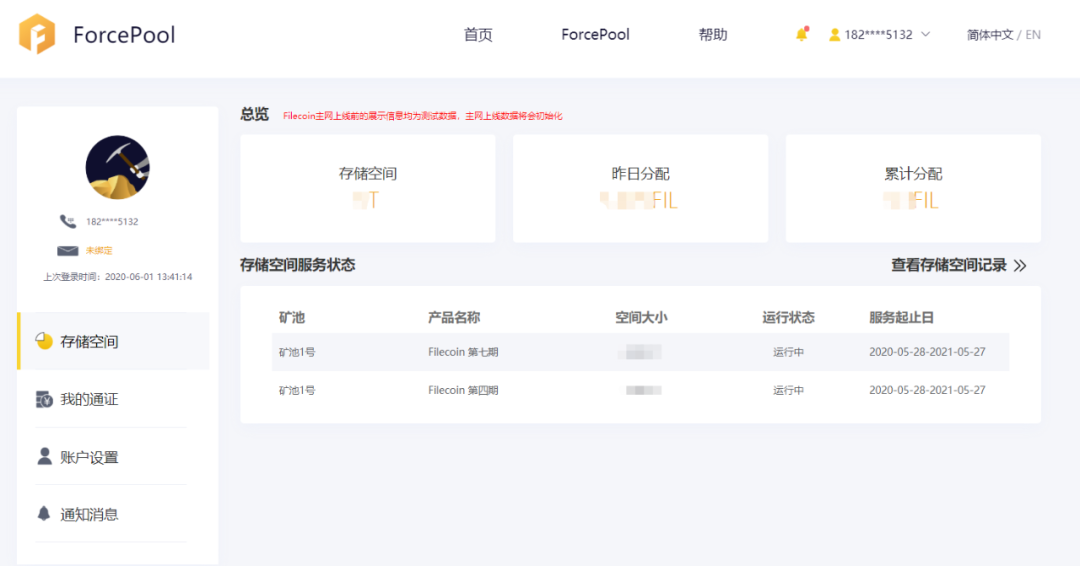Click the miner pickaxe avatar image
This screenshot has width=1080, height=566.
117,167
